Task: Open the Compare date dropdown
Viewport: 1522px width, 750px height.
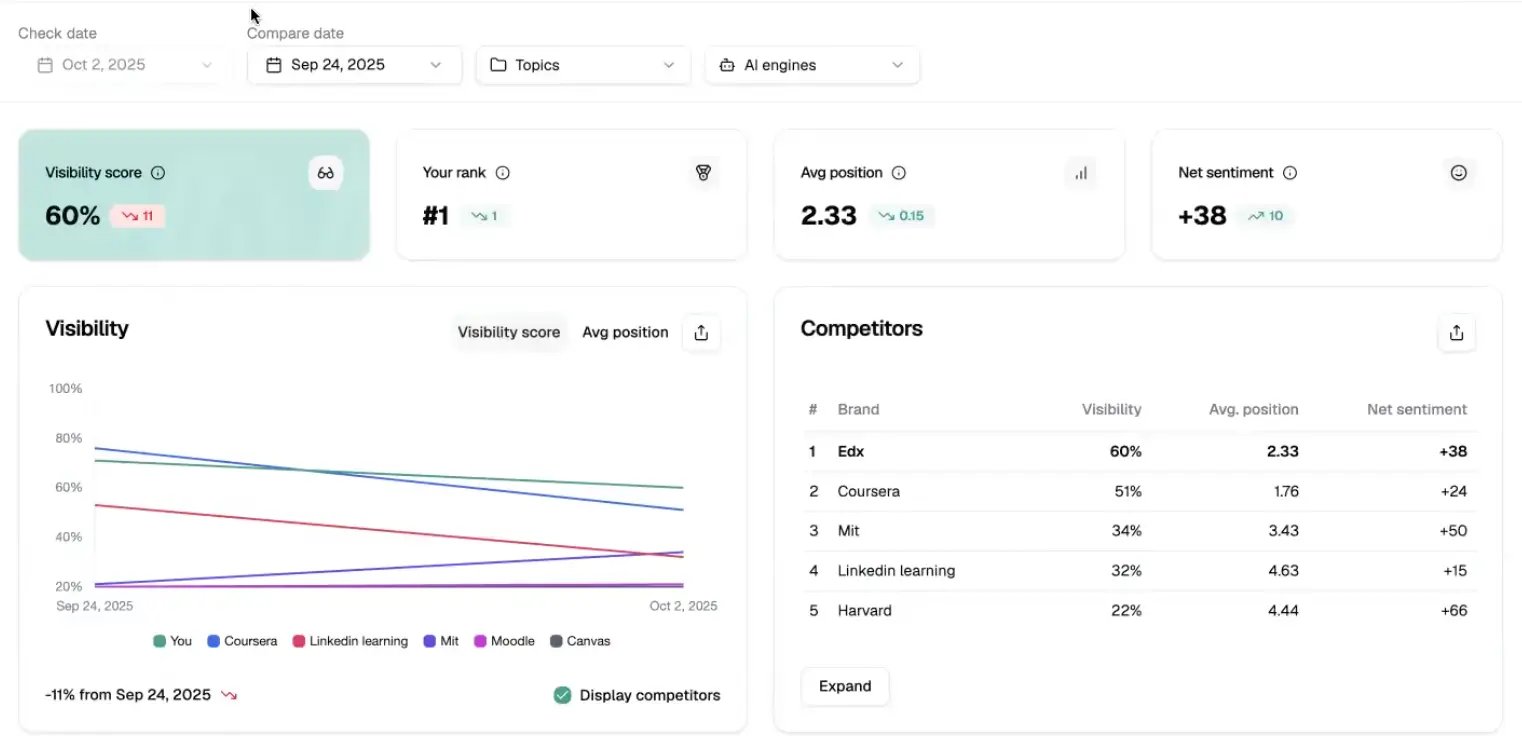Action: tap(354, 65)
